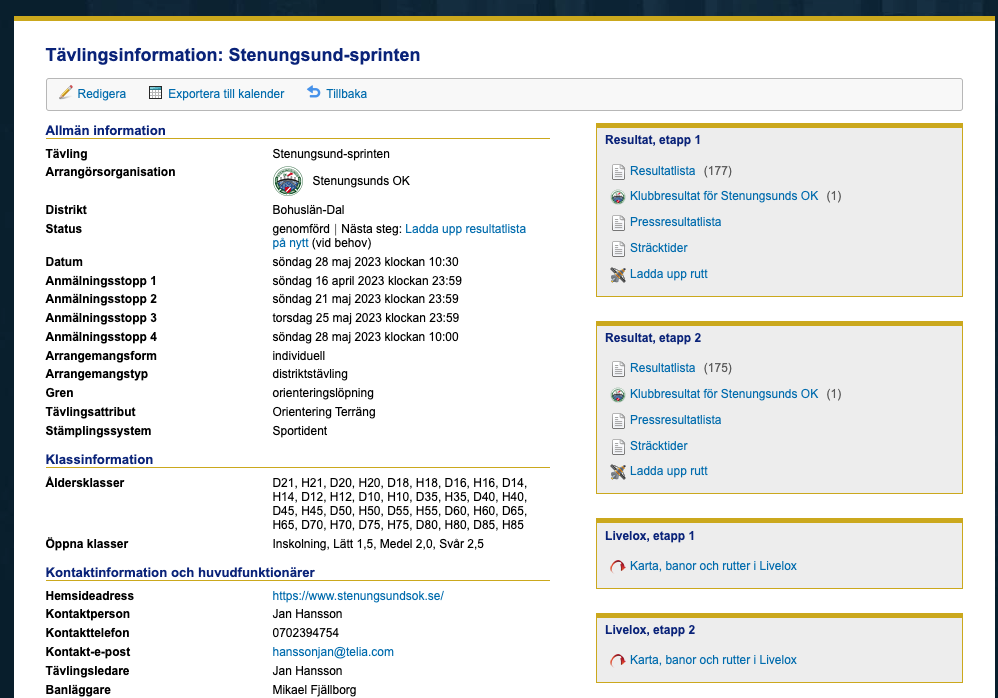
Task: Select Exportera till kalender
Action: point(226,94)
